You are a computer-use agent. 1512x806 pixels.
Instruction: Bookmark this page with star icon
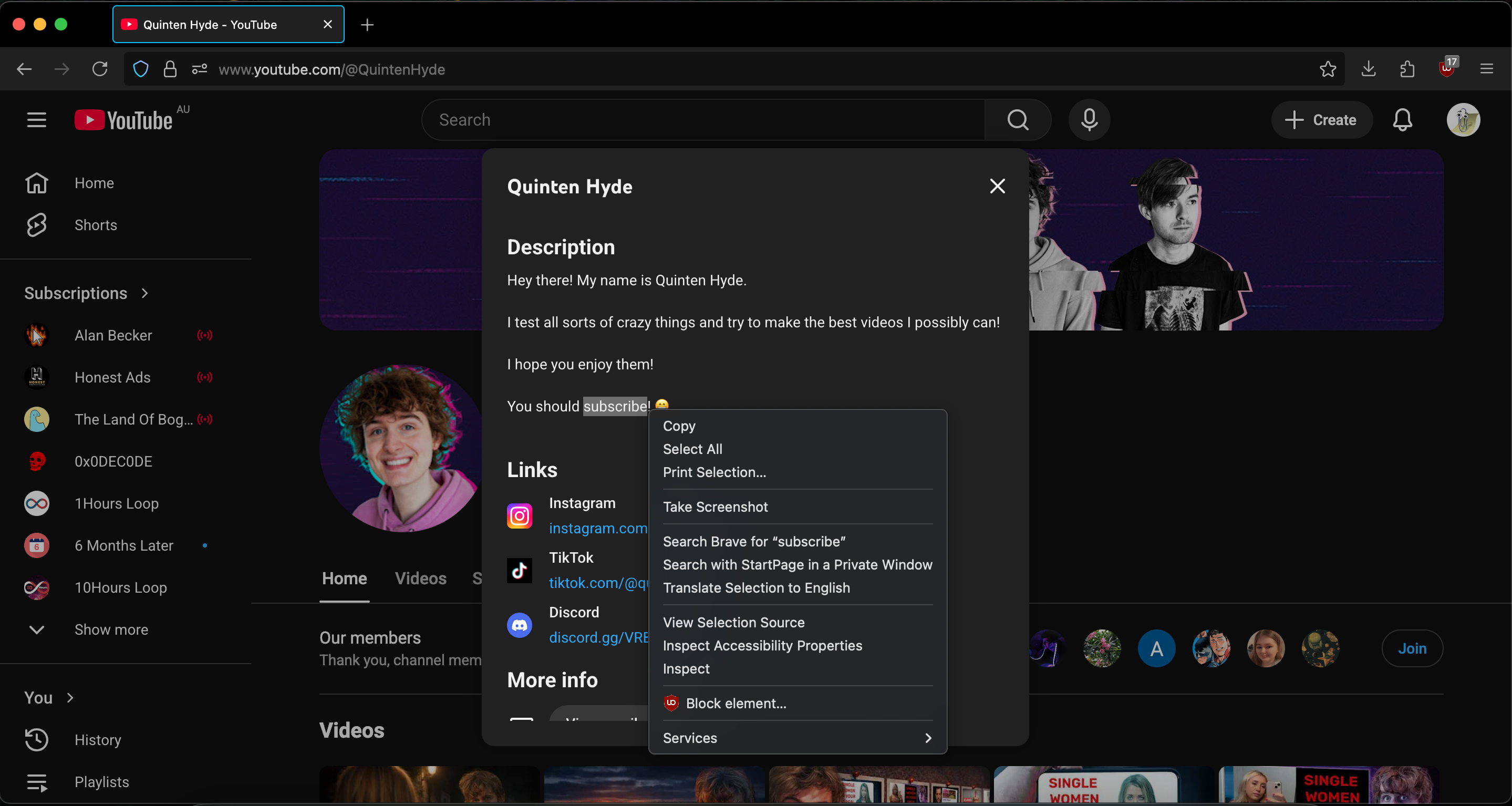point(1328,69)
